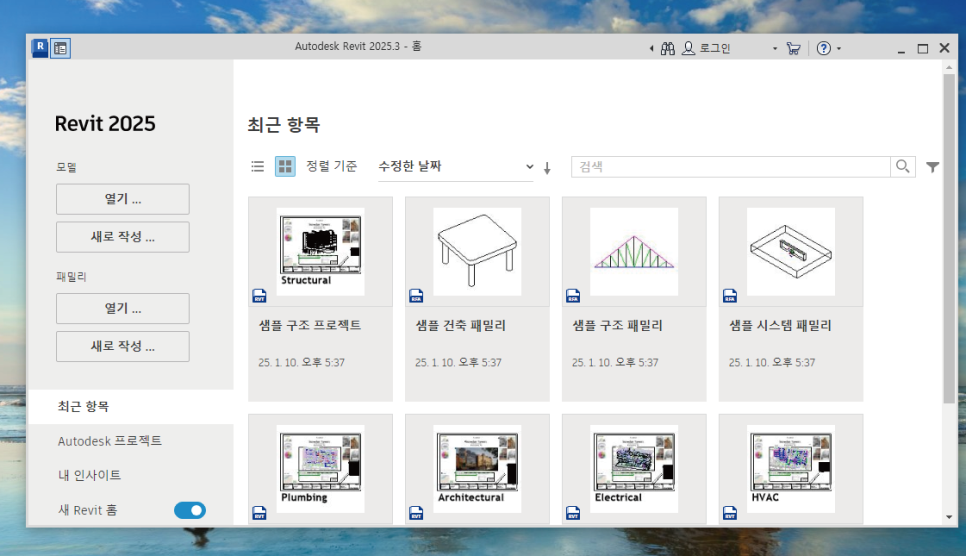Click the date under 샘플 구조 프로젝트
The image size is (966, 556).
click(301, 362)
